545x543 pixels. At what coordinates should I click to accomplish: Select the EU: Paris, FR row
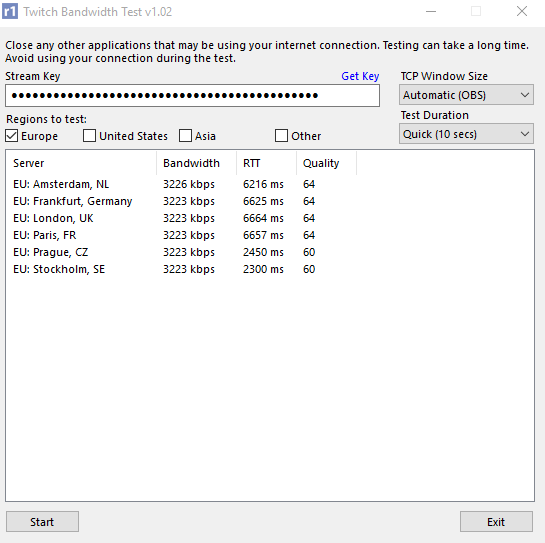181,235
